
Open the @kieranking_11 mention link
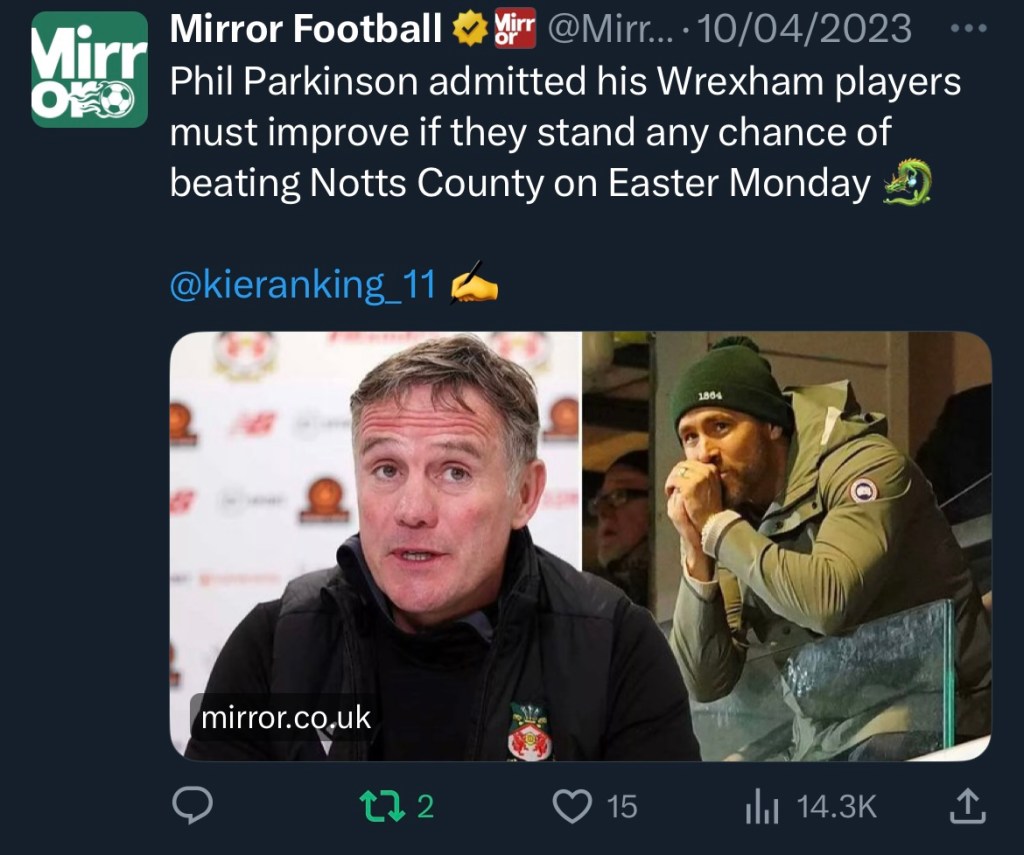point(303,287)
